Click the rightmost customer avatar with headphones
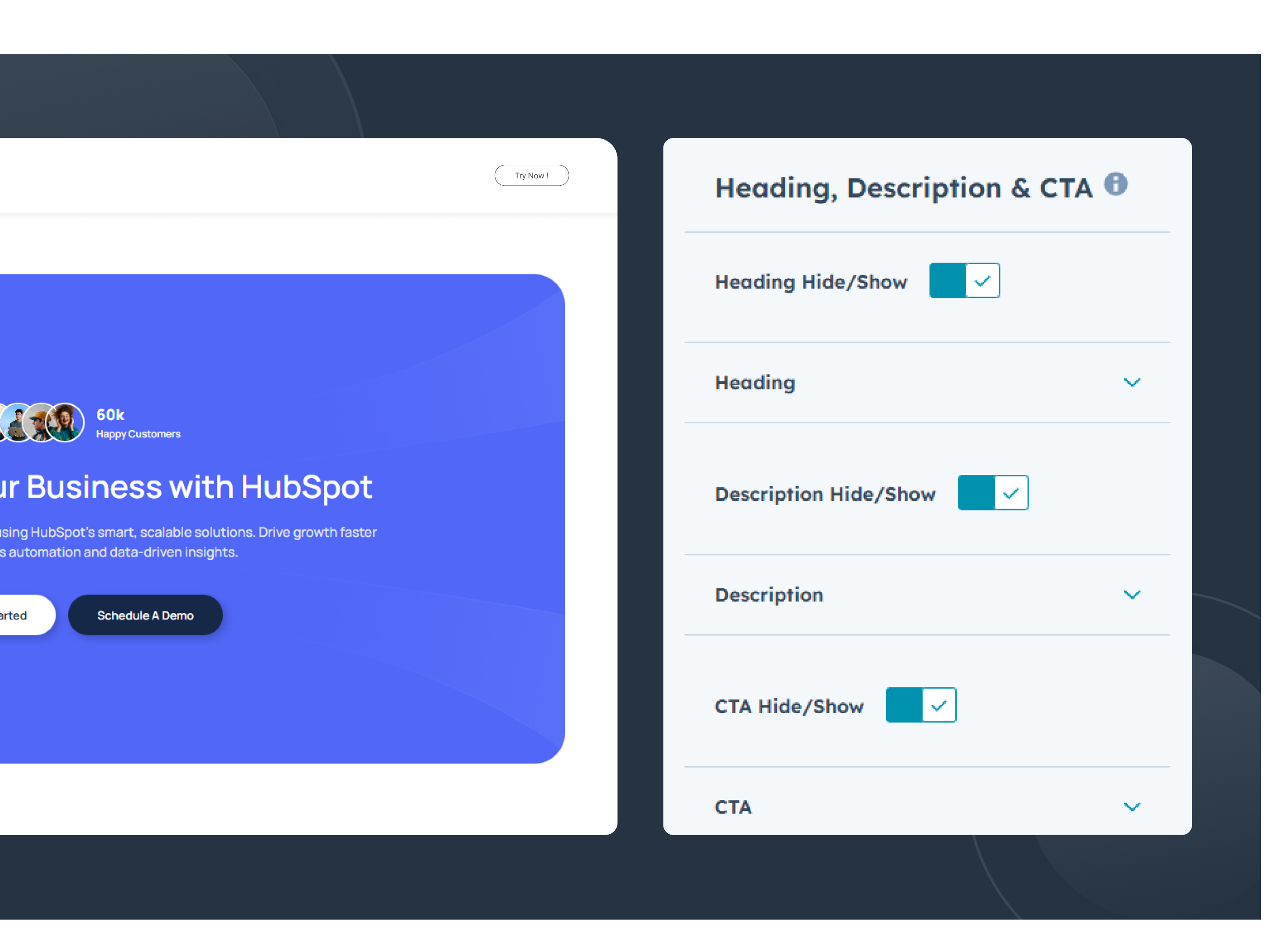This screenshot has height=952, width=1270. [65, 422]
